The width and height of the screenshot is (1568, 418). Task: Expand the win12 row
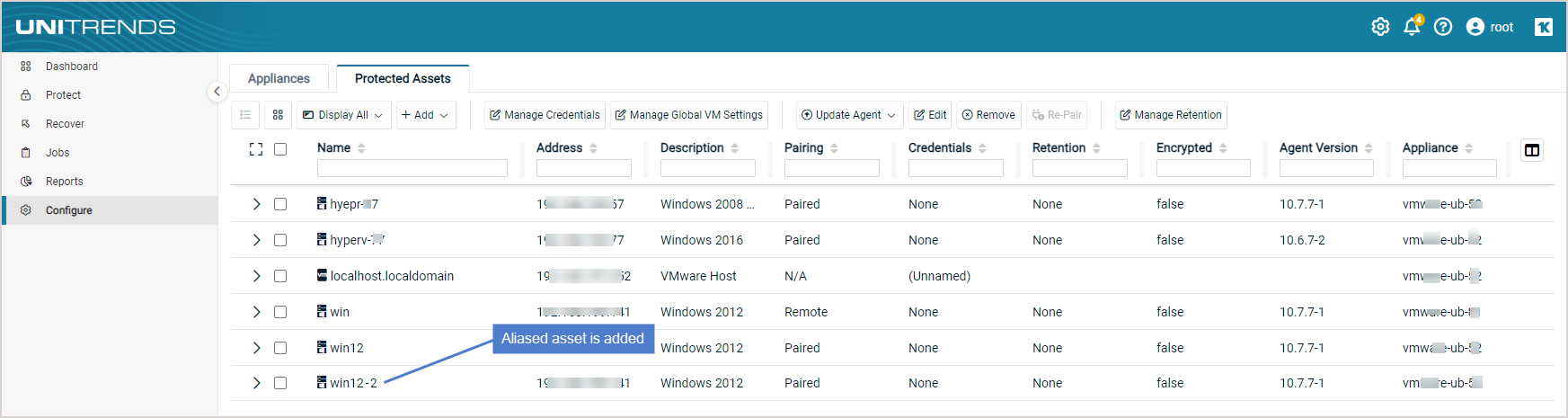(256, 348)
